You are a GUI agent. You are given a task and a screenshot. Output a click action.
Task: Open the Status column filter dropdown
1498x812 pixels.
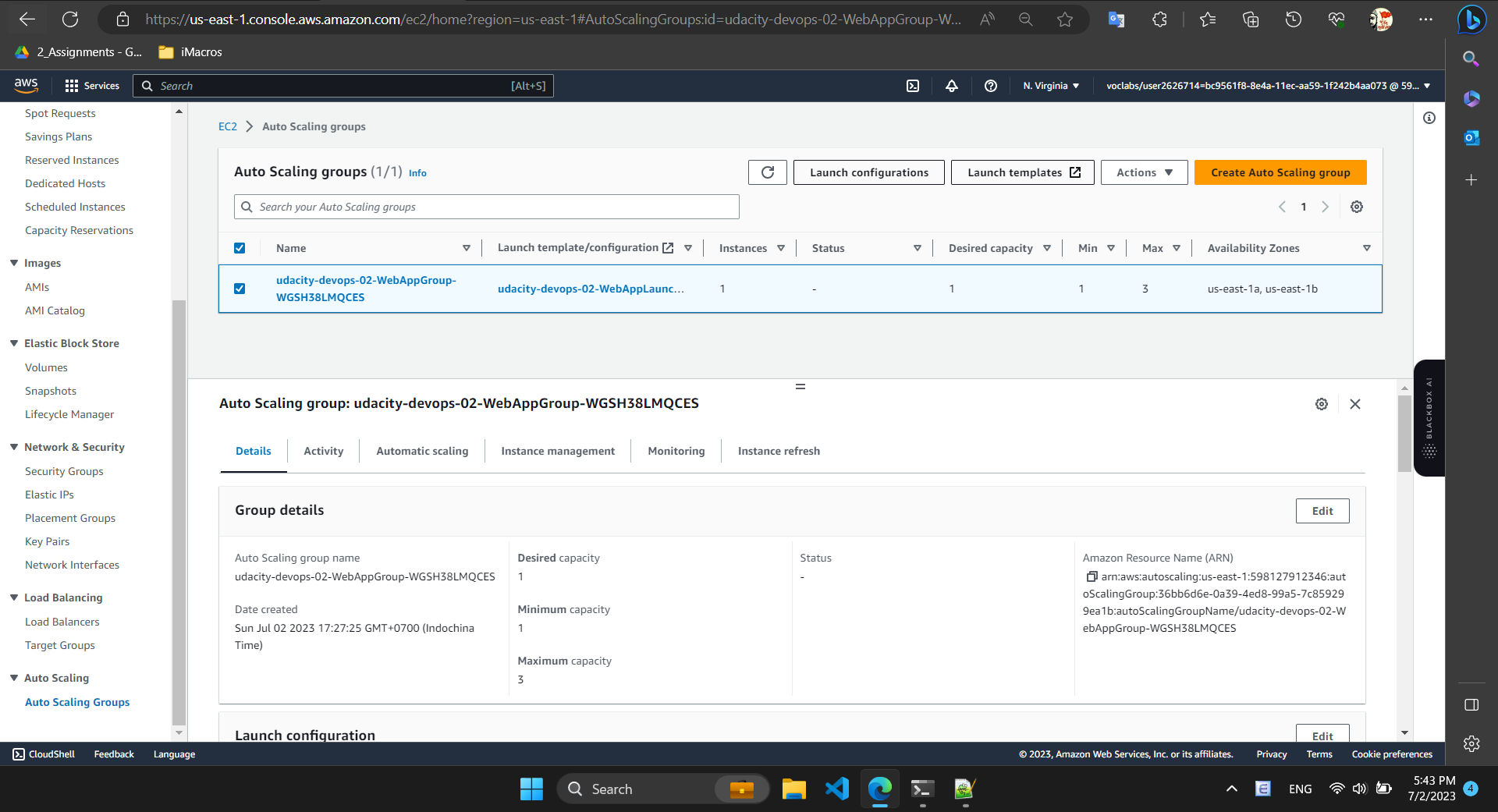click(x=918, y=248)
